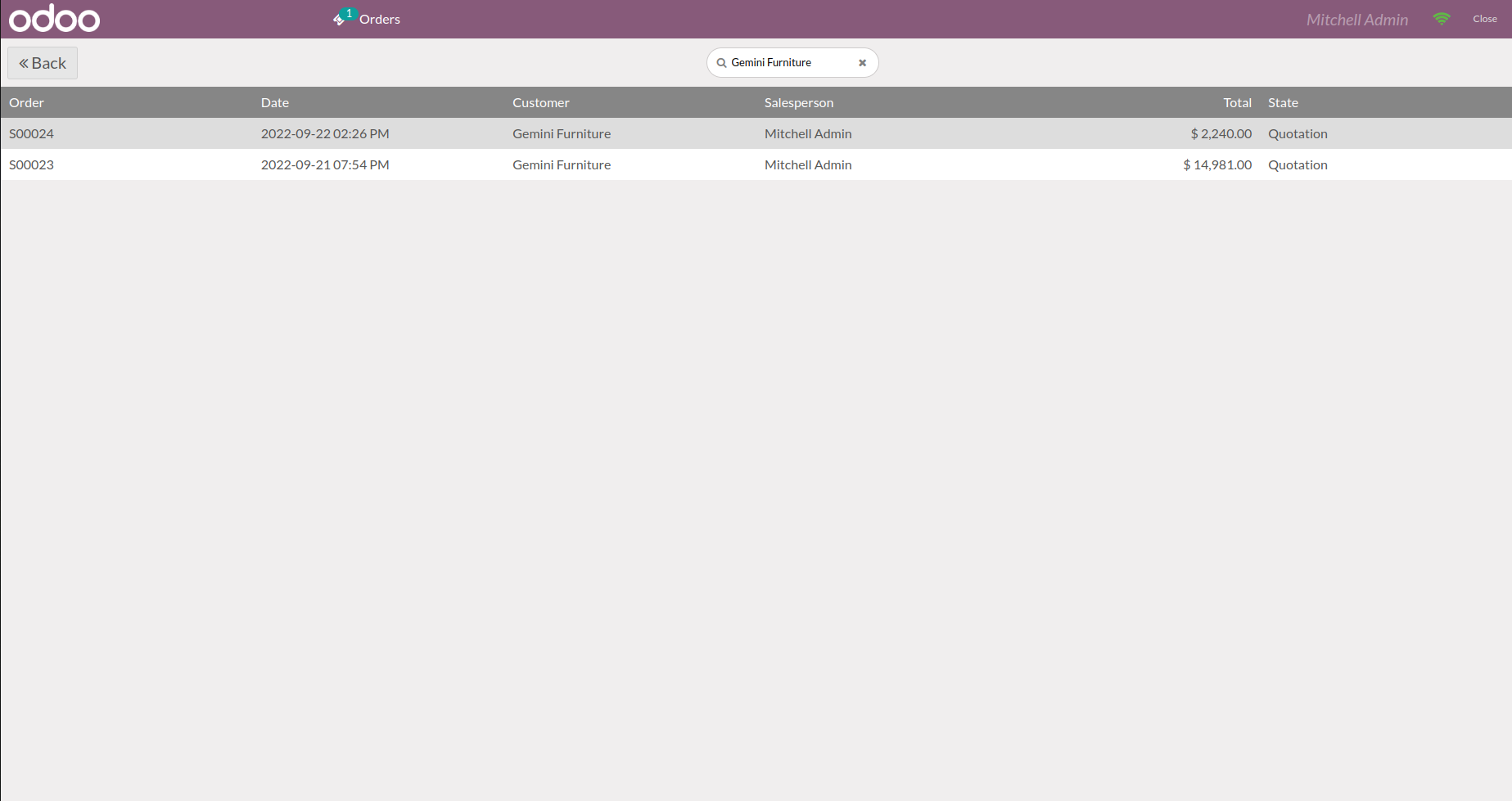Image resolution: width=1512 pixels, height=801 pixels.
Task: Click date 2022-09-21 07:54 PM
Action: tap(325, 164)
